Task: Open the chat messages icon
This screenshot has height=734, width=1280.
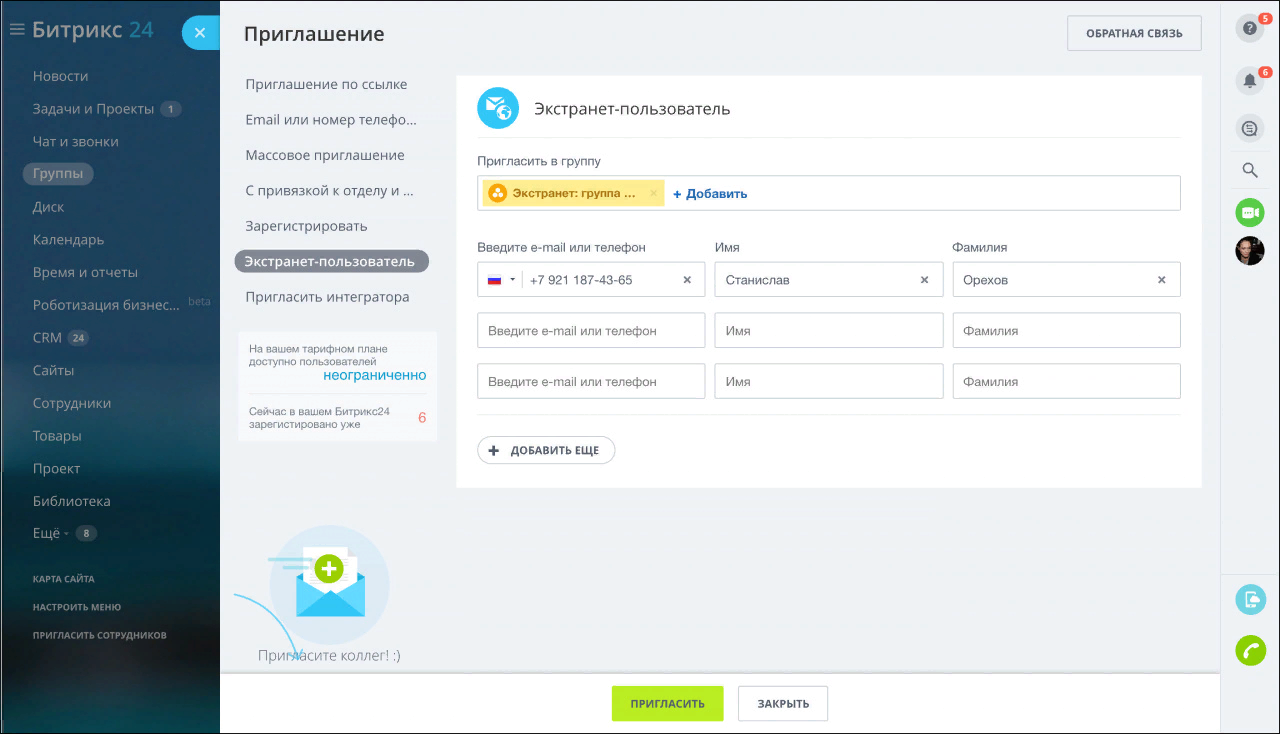Action: [1249, 128]
